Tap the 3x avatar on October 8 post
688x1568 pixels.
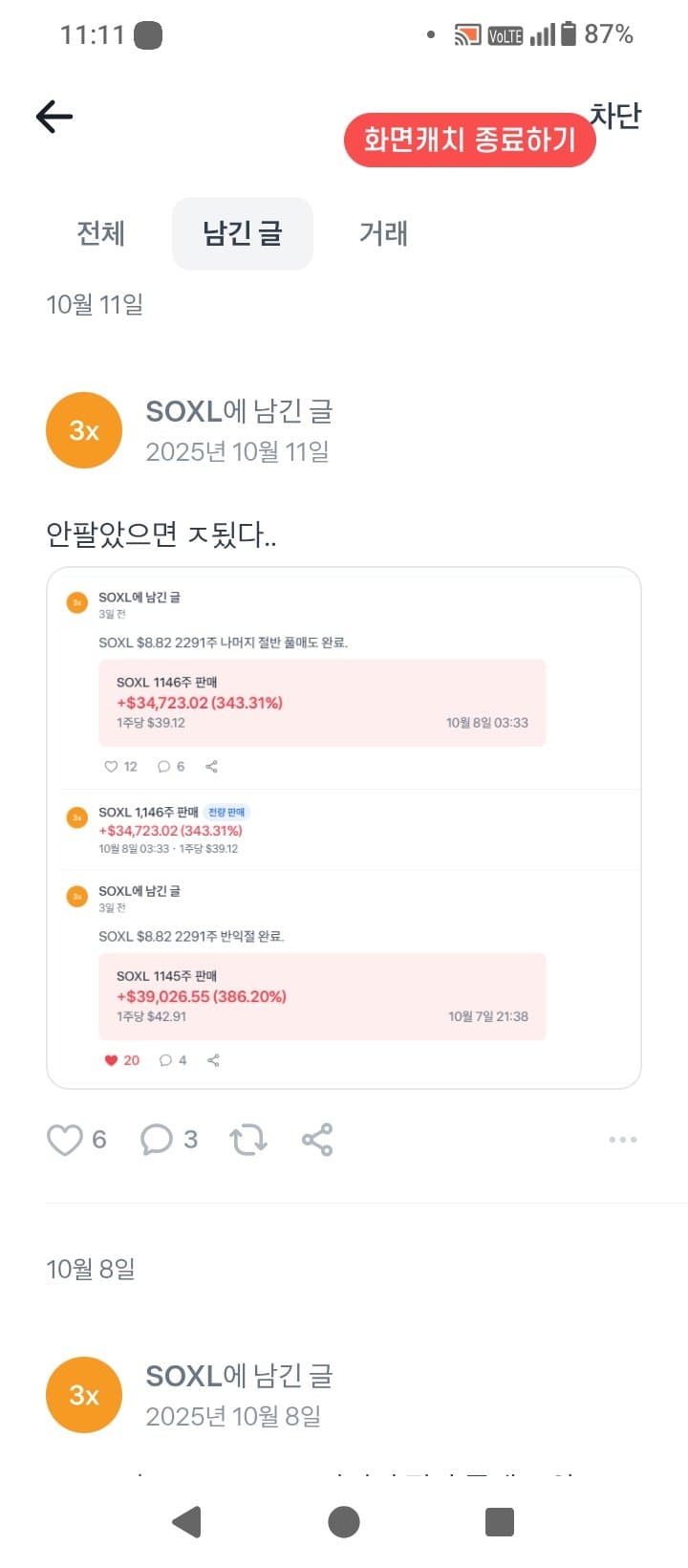coord(84,1395)
